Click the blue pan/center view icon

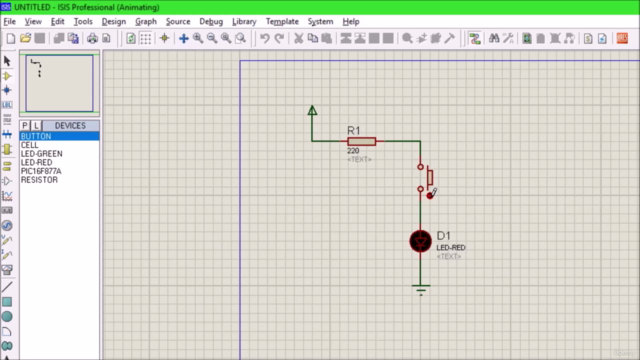click(x=184, y=38)
